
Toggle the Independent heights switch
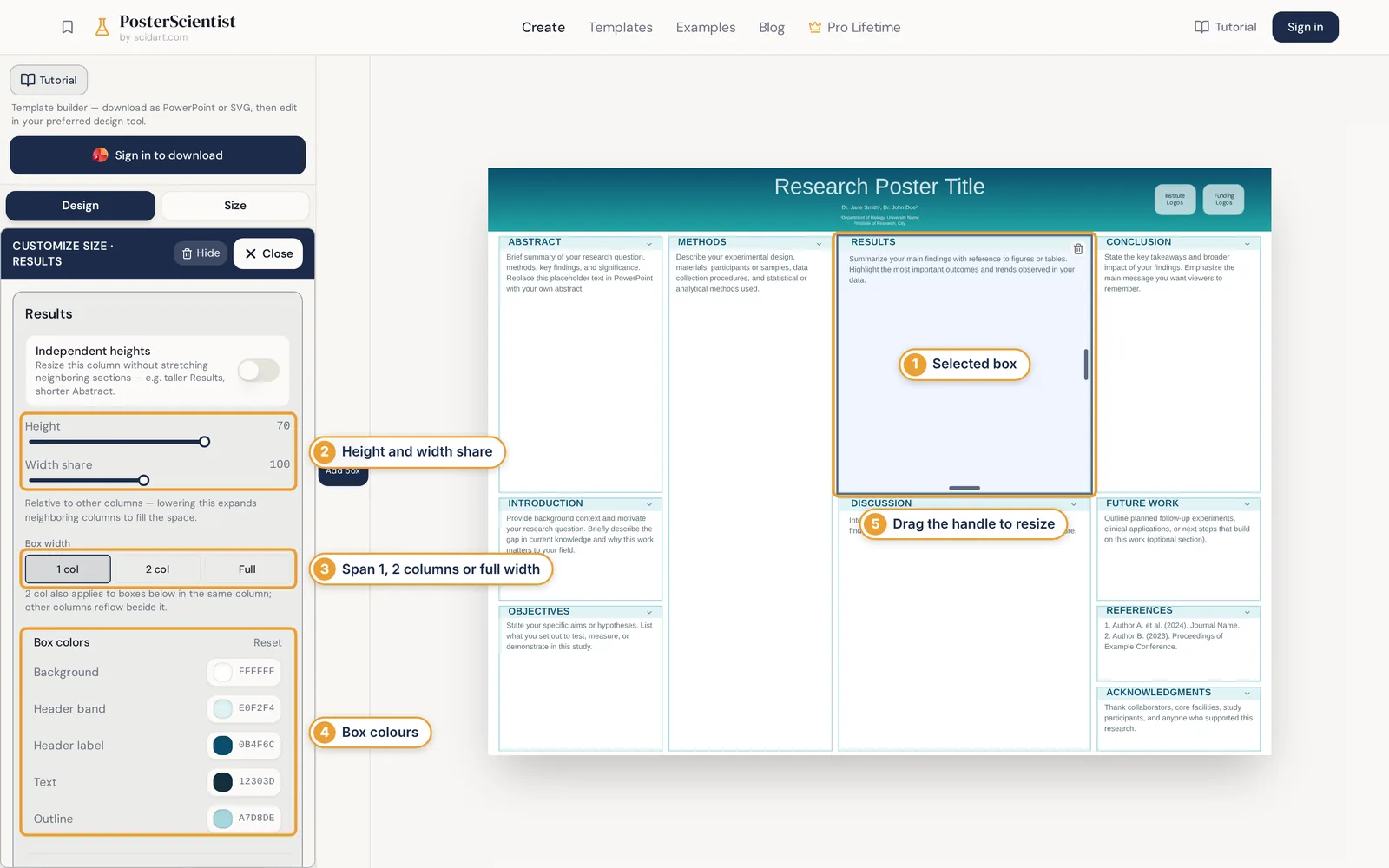pyautogui.click(x=259, y=371)
